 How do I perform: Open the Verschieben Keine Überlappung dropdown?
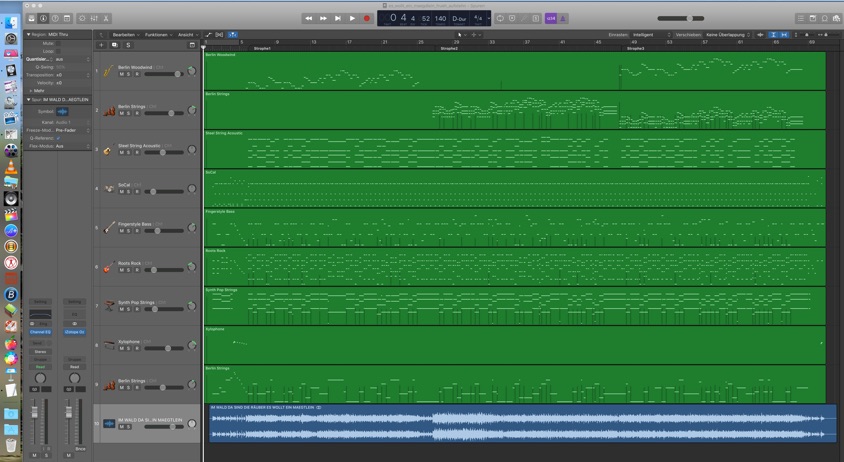728,34
